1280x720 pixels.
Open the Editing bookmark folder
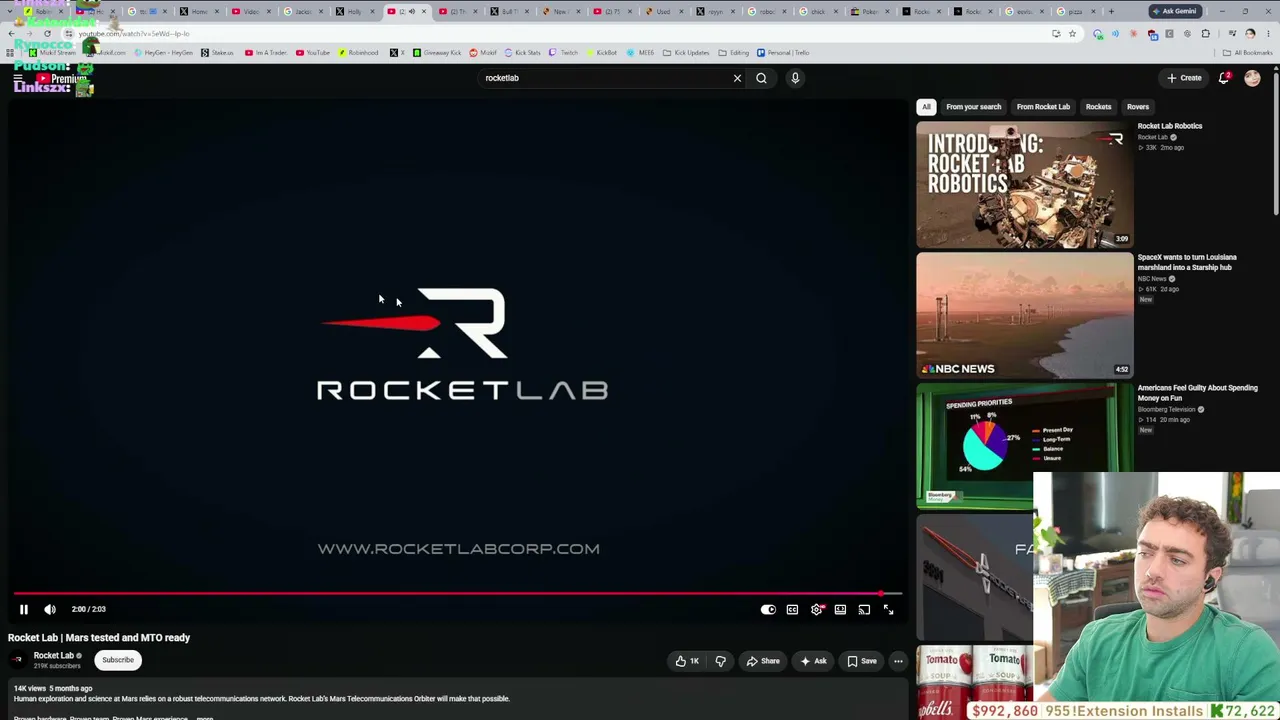[734, 53]
